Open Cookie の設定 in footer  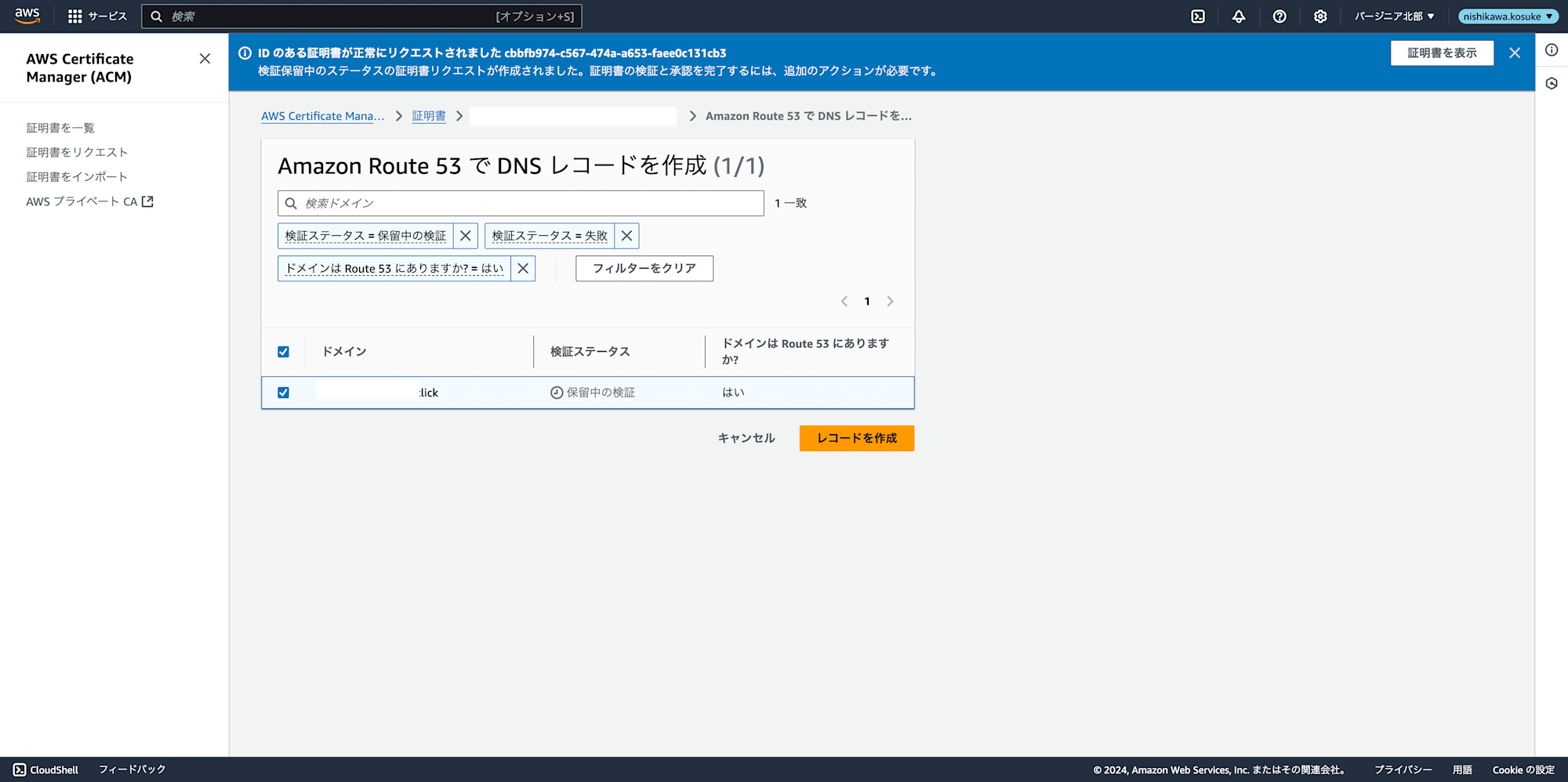1523,770
